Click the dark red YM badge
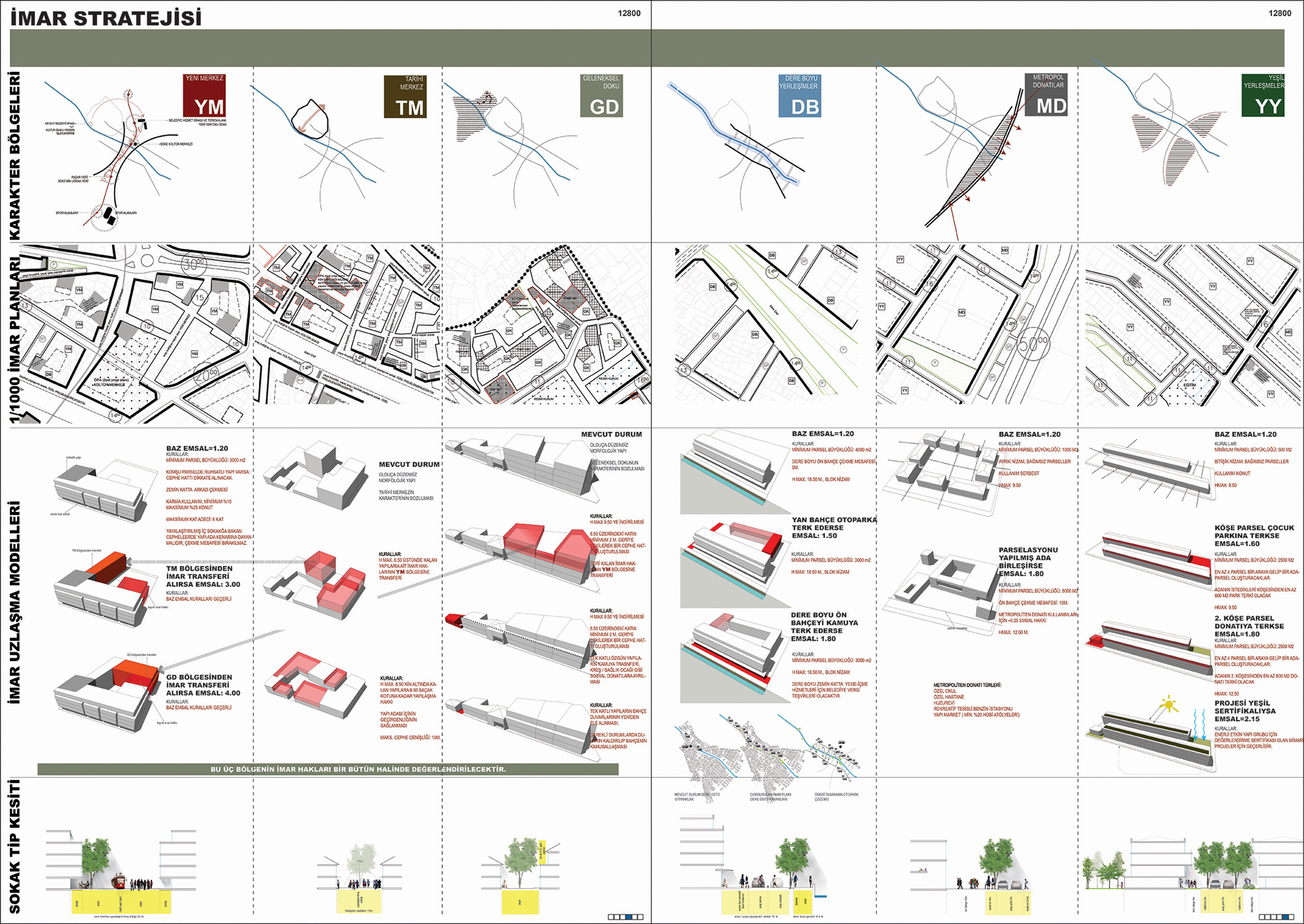Screen dimensions: 1304x924 tap(205, 96)
